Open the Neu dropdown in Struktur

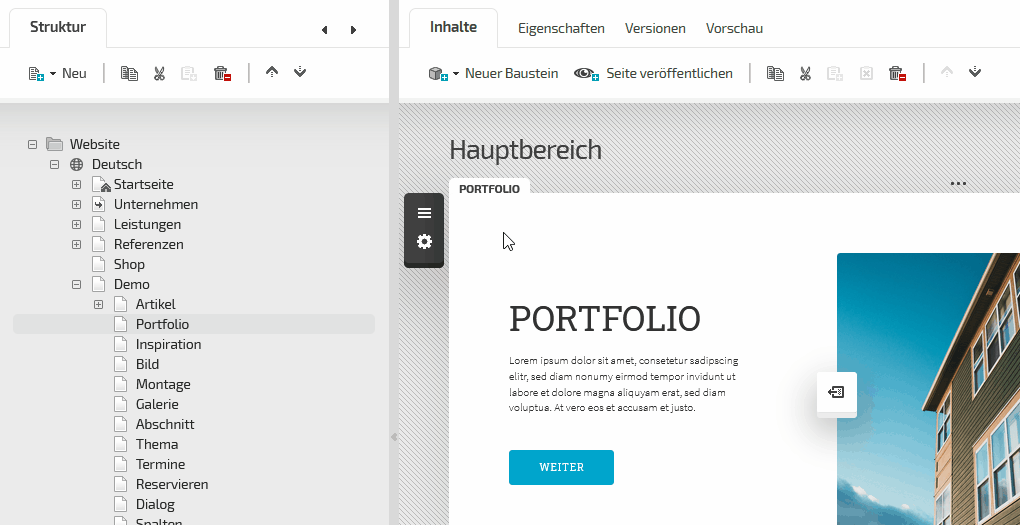[58, 73]
